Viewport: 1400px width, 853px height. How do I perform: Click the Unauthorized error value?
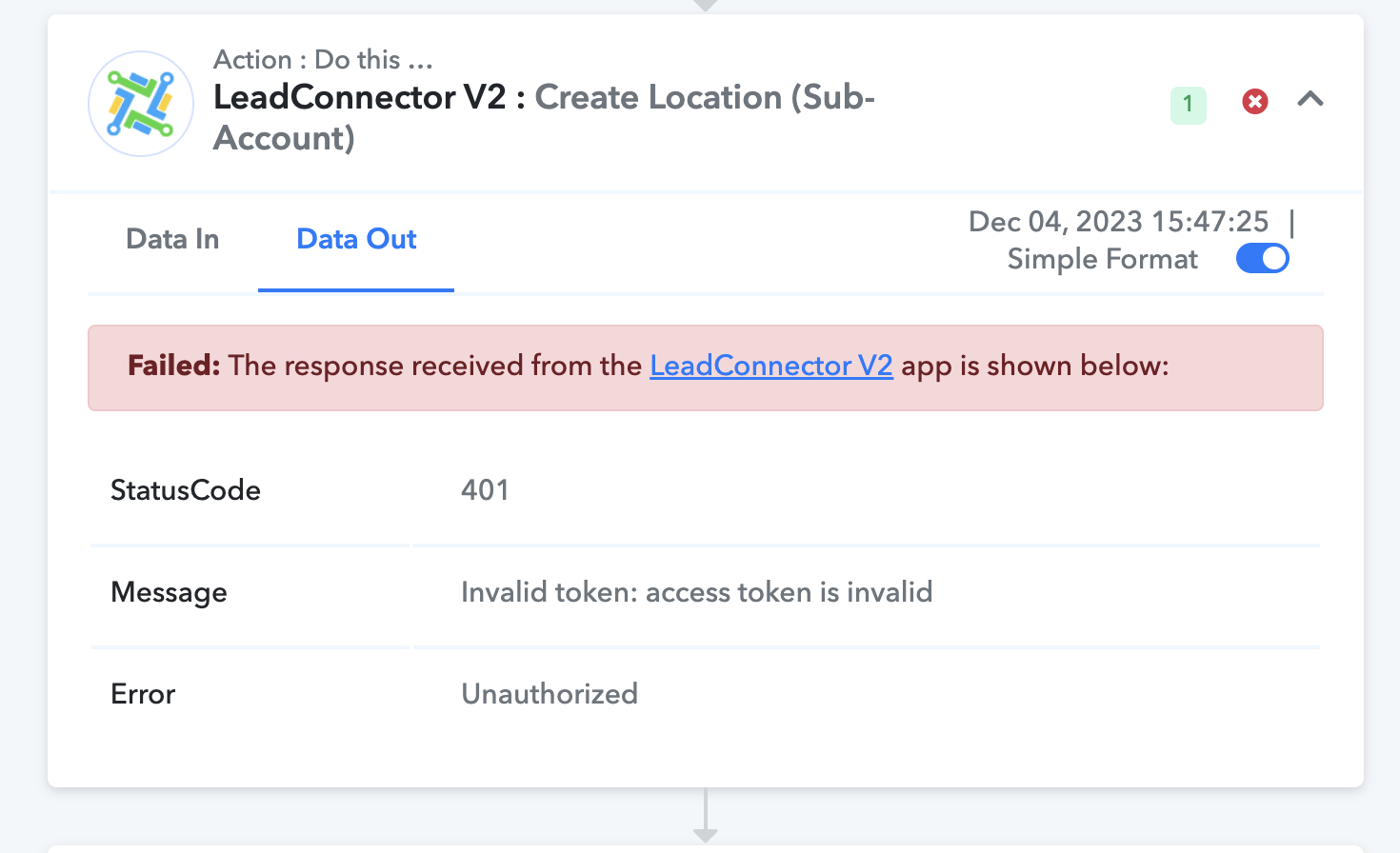[550, 694]
